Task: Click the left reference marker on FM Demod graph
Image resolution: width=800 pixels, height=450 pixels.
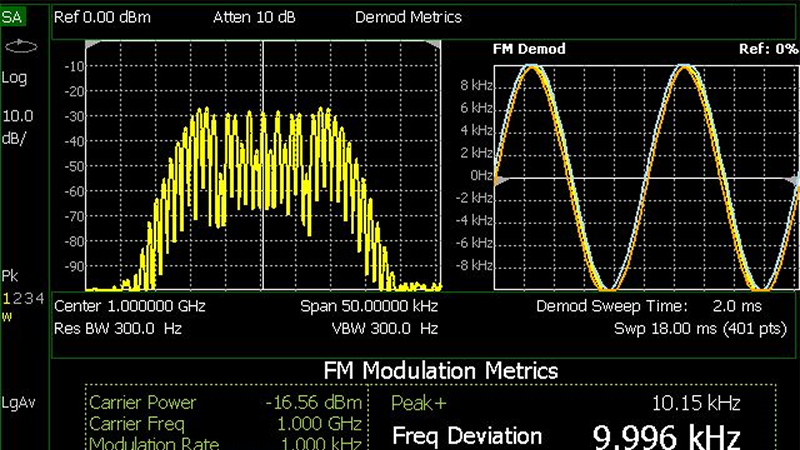Action: coord(501,181)
